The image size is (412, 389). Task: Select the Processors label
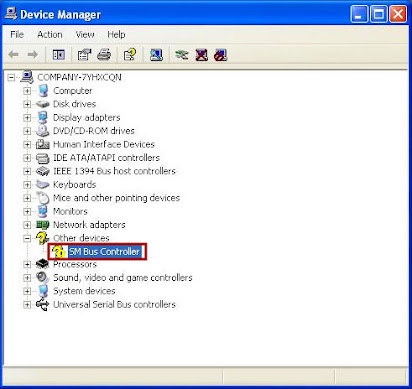tap(75, 264)
